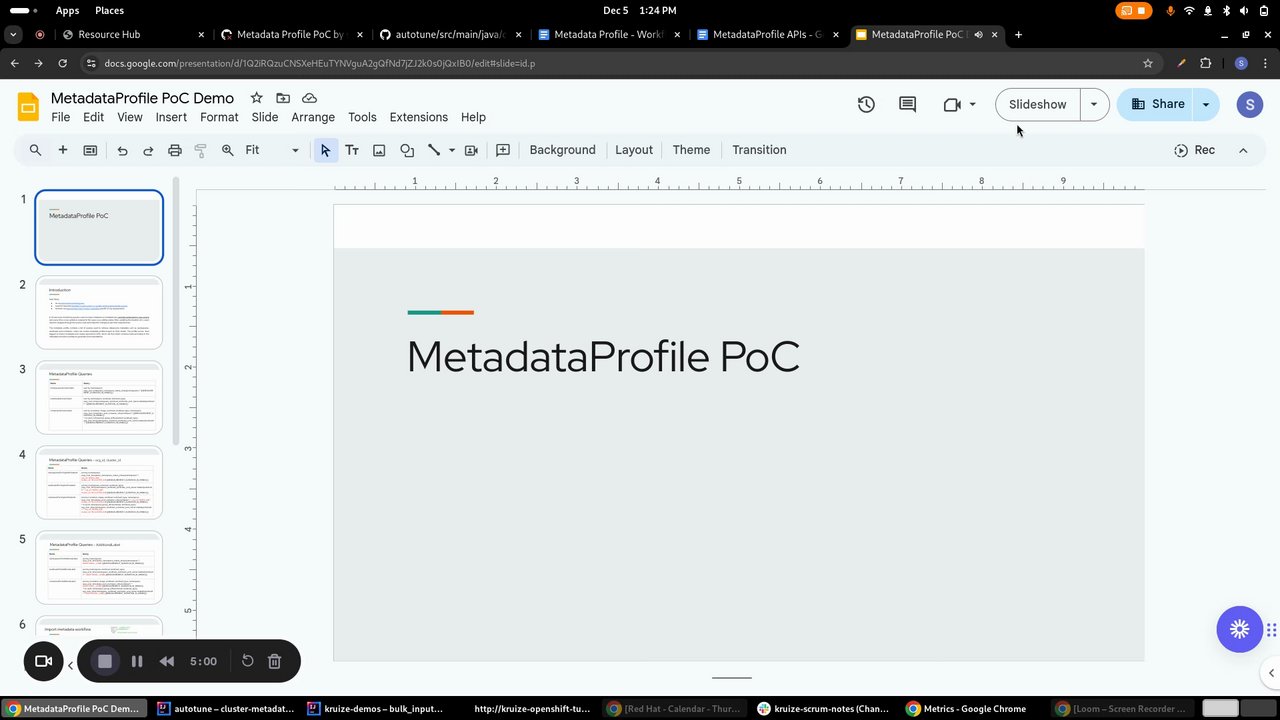Screen dimensions: 1280x720
Task: Open the Search the menus tool
Action: (x=35, y=150)
